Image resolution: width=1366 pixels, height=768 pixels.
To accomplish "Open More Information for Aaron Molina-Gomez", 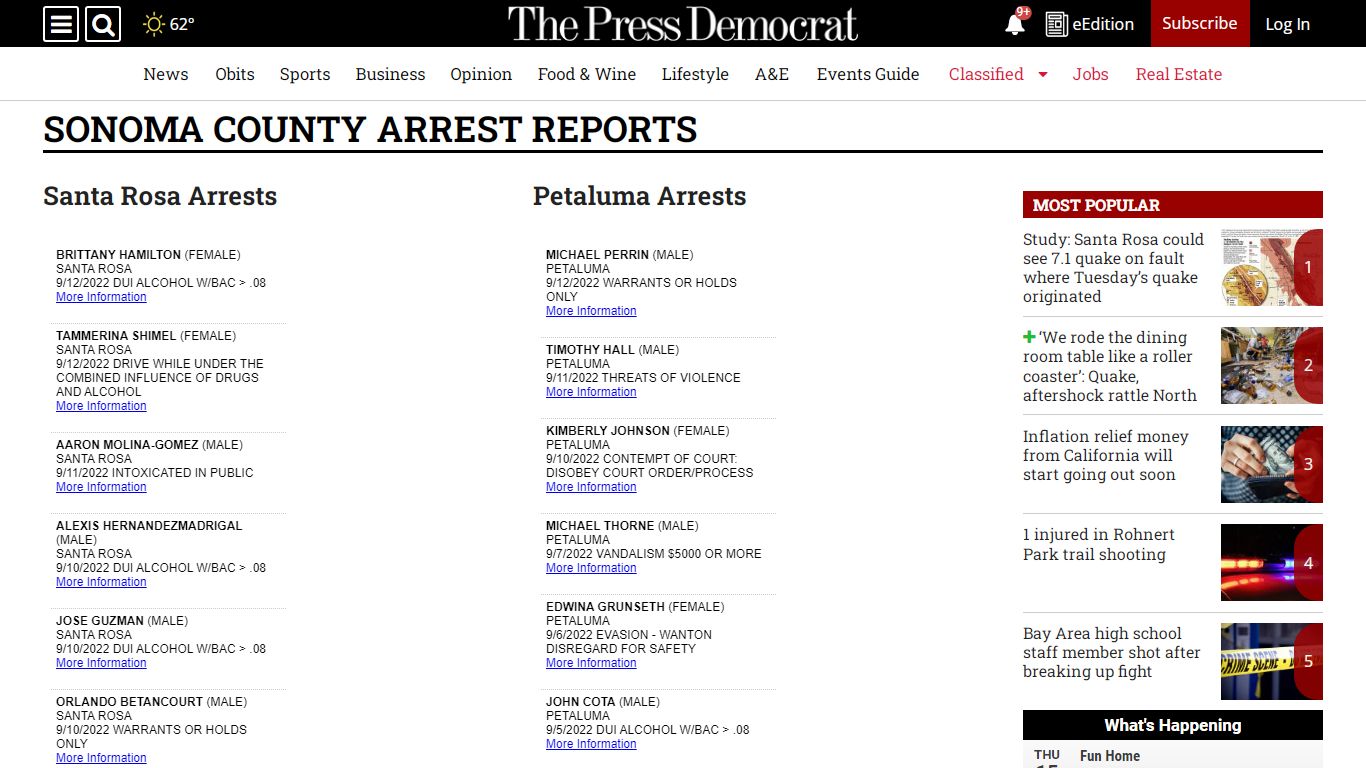I will click(x=101, y=487).
